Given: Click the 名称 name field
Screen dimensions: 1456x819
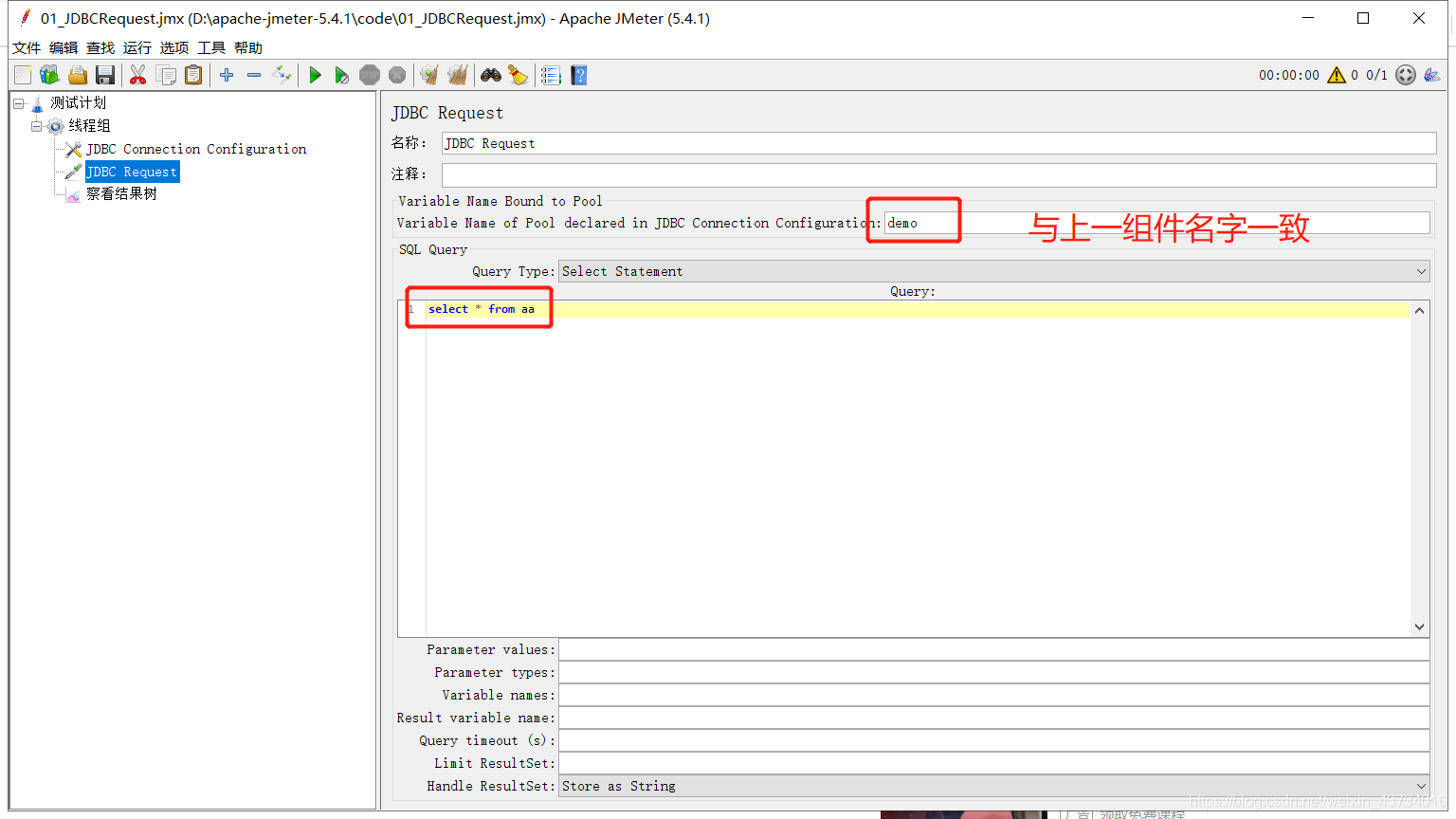Looking at the screenshot, I should pos(938,143).
